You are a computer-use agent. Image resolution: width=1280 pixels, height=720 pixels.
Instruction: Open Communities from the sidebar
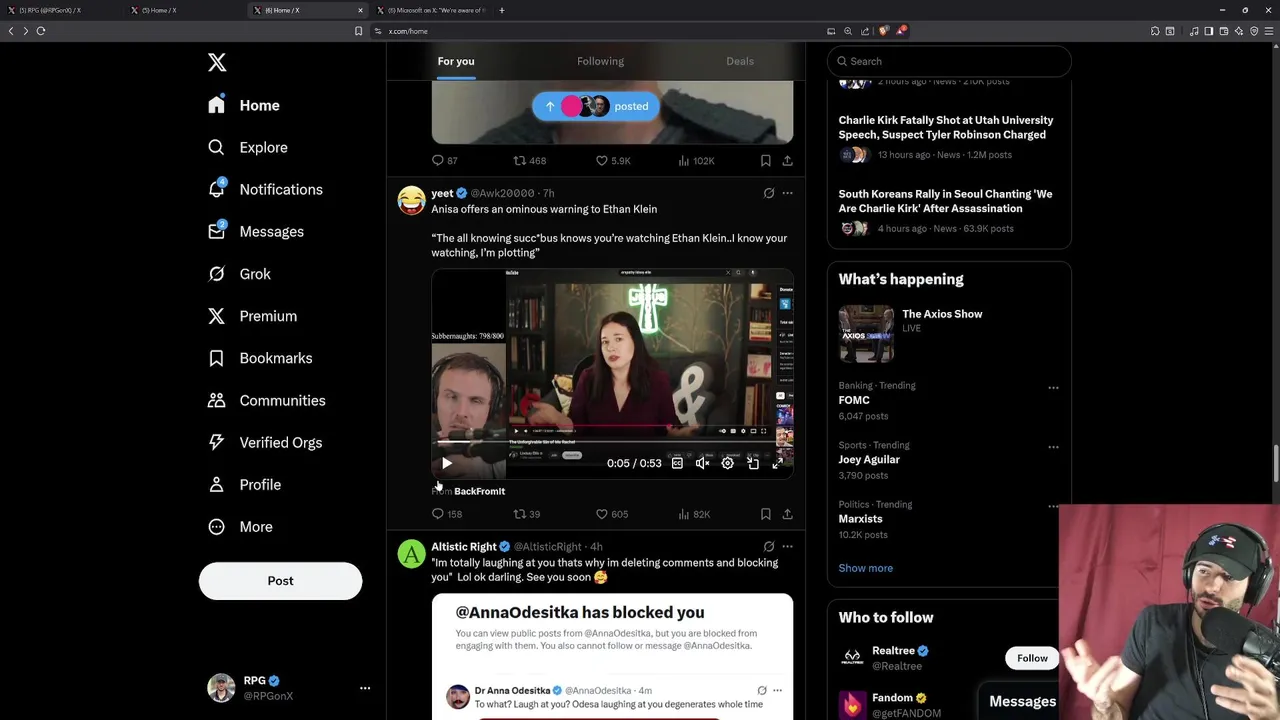[x=267, y=400]
